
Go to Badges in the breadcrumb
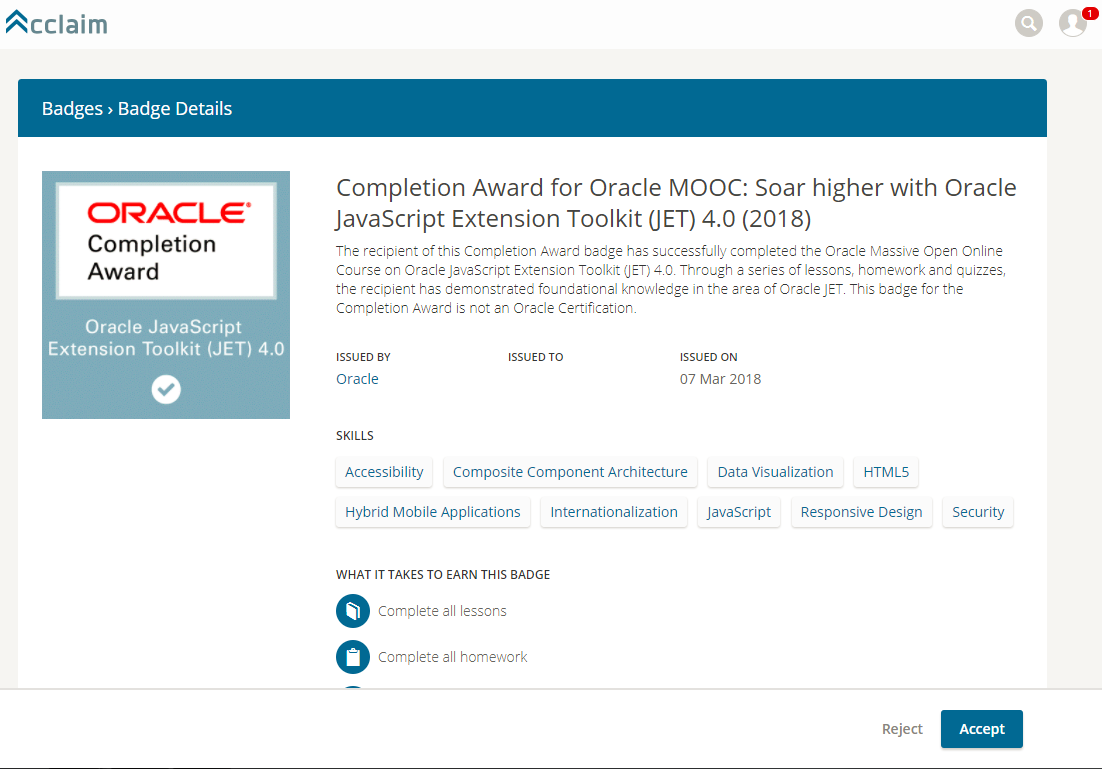pyautogui.click(x=72, y=109)
